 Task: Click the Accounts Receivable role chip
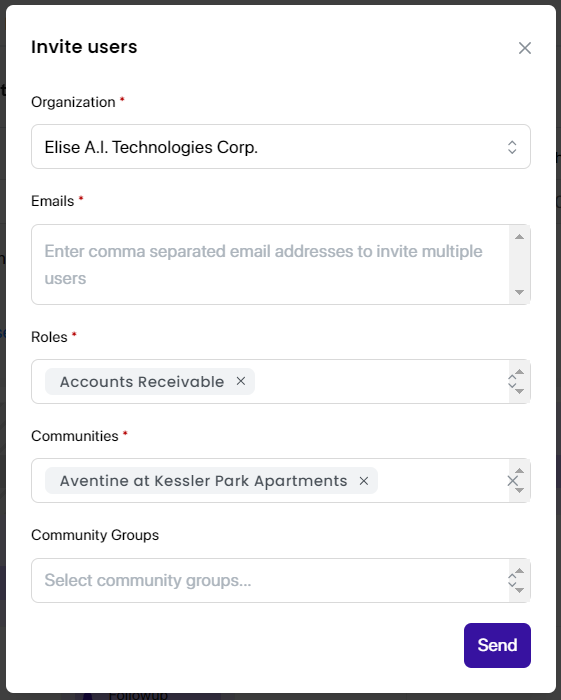pyautogui.click(x=142, y=382)
